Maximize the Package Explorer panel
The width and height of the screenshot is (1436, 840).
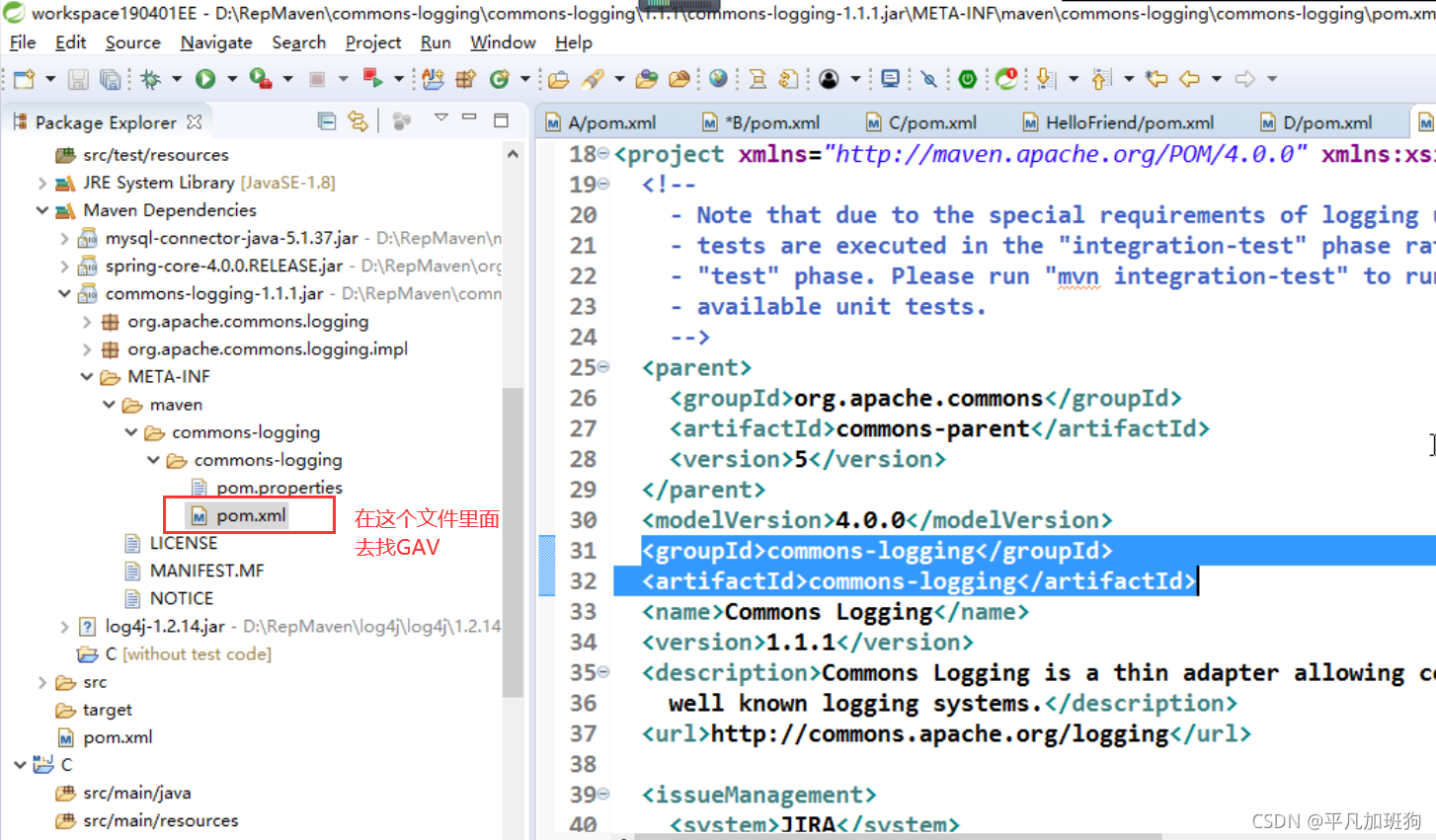pyautogui.click(x=502, y=120)
